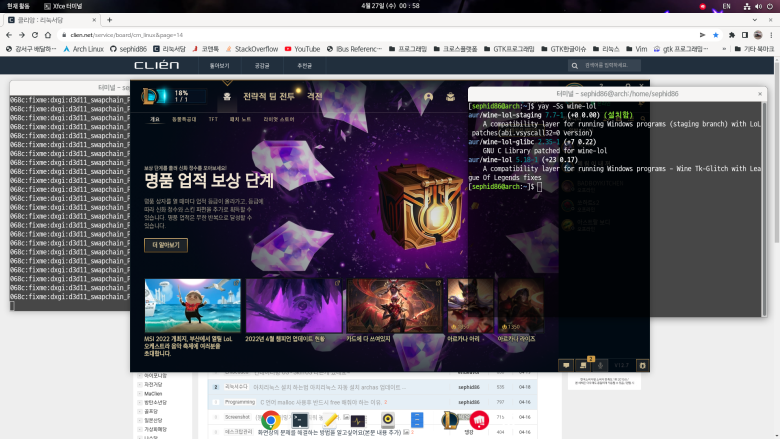Open Chrome three-dot menu
The image size is (780, 439).
pos(771,35)
